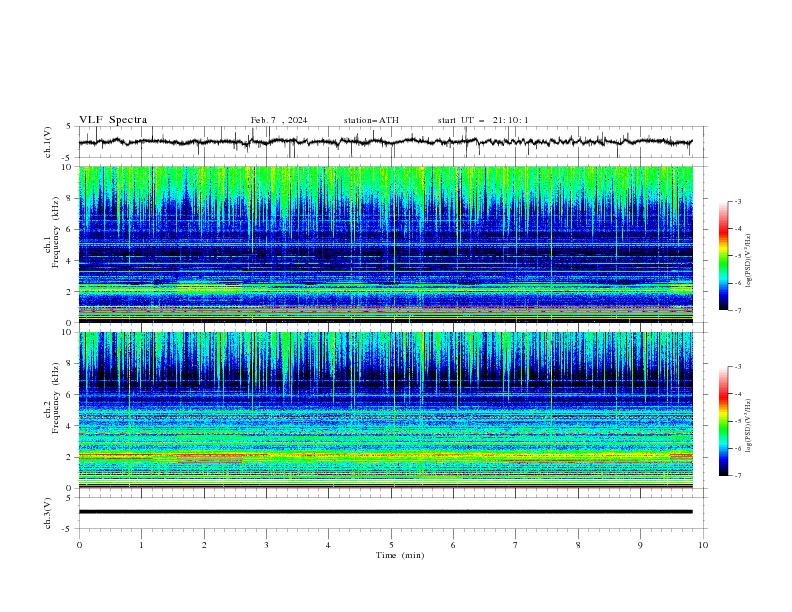Image resolution: width=792 pixels, height=612 pixels.
Task: Click the "ch.1(V)" waveform axis label
Action: [x=48, y=142]
